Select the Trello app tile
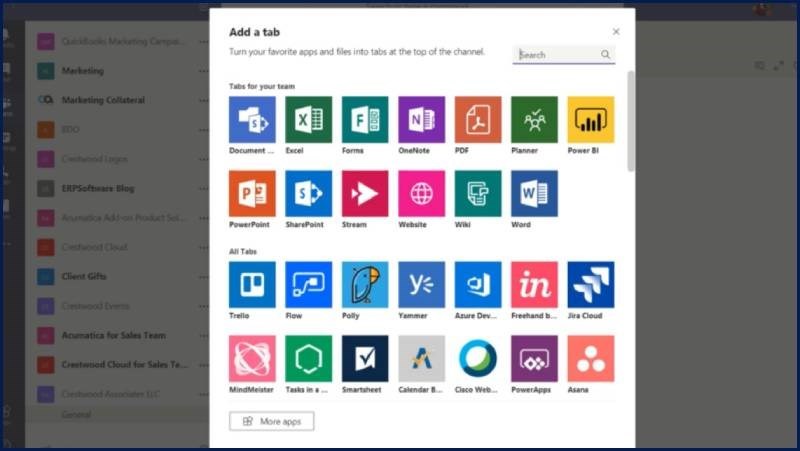Screen dimensions: 800x451 tap(252, 285)
